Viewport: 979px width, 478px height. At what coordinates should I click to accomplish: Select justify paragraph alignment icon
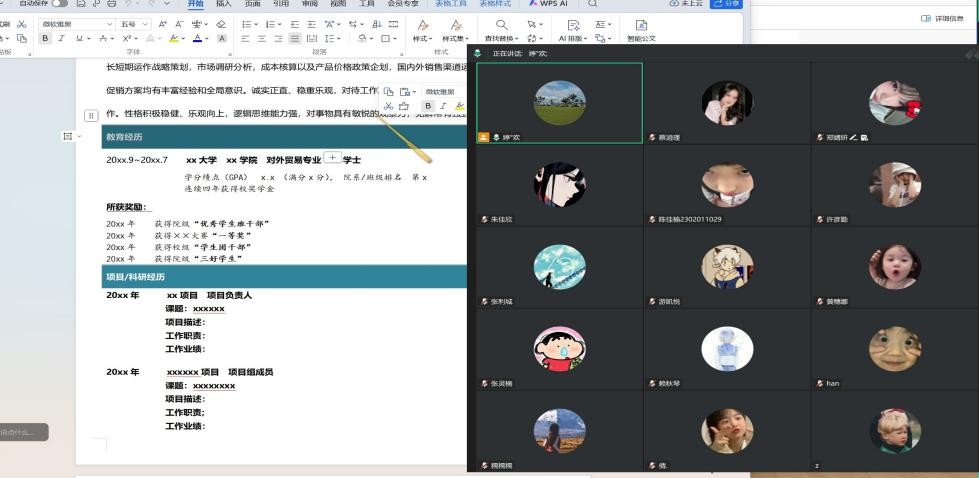coord(294,39)
